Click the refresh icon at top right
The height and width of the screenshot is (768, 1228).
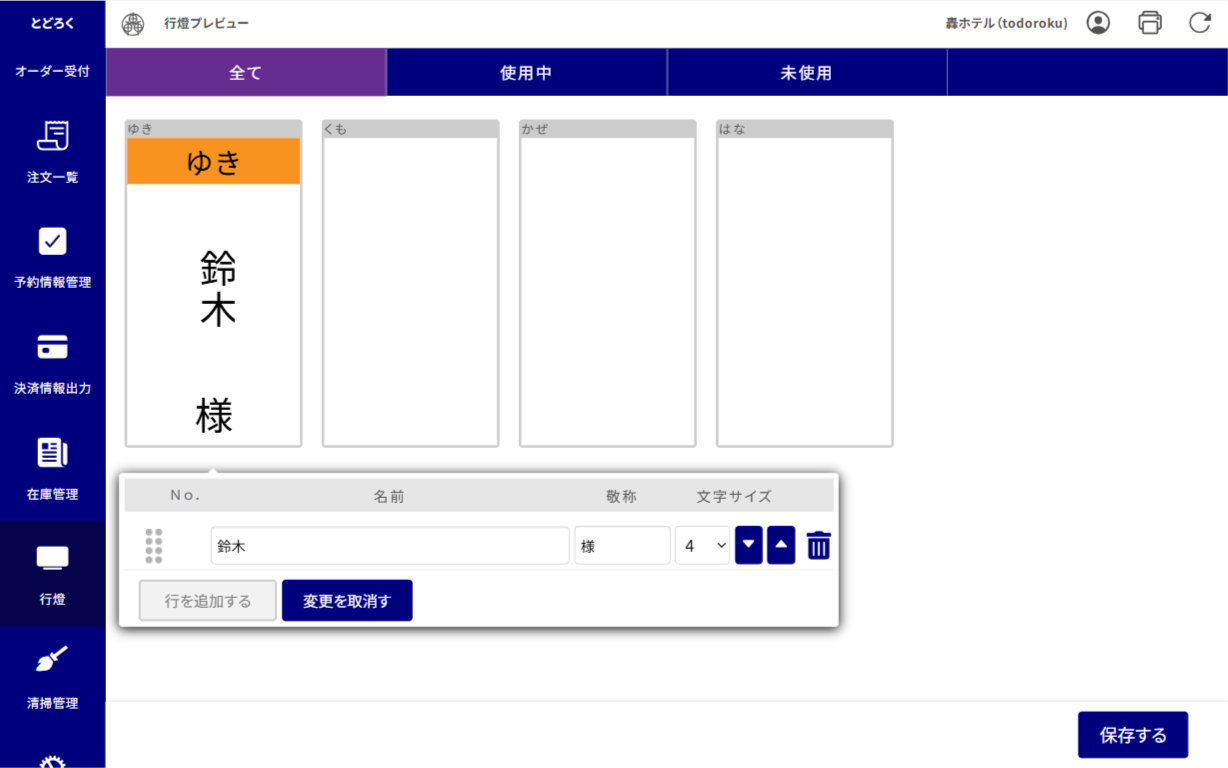coord(1200,23)
